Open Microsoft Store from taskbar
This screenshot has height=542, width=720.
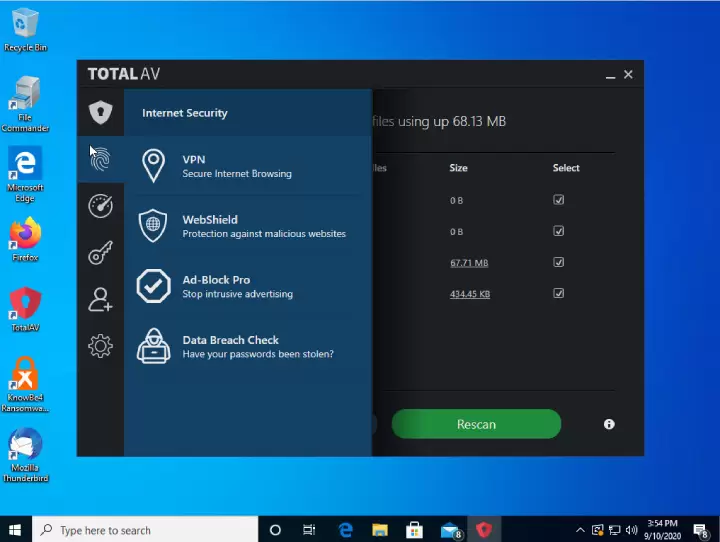[x=414, y=531]
